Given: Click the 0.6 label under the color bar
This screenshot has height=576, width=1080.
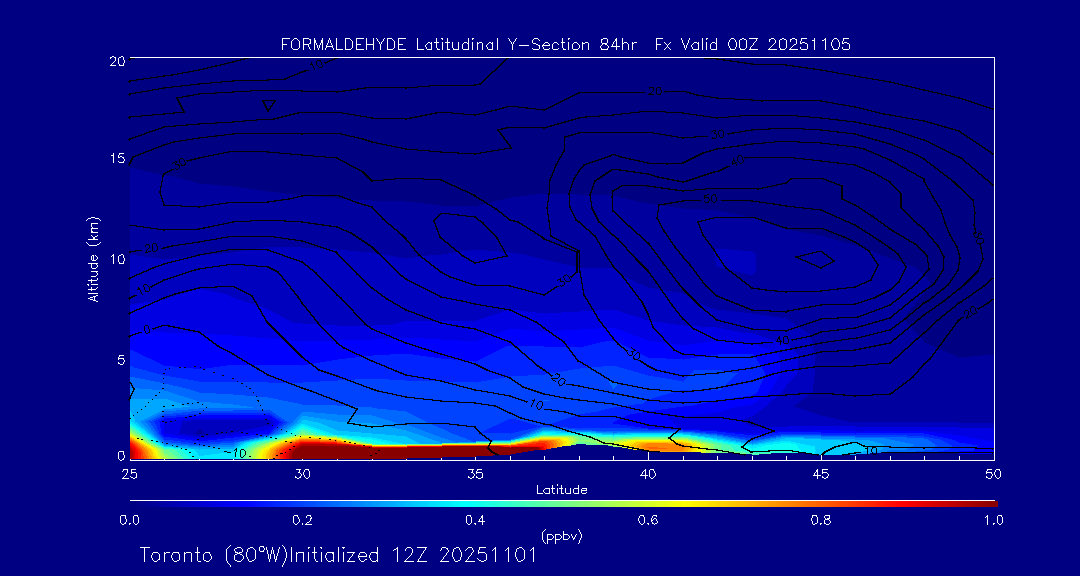Looking at the screenshot, I should pos(648,520).
